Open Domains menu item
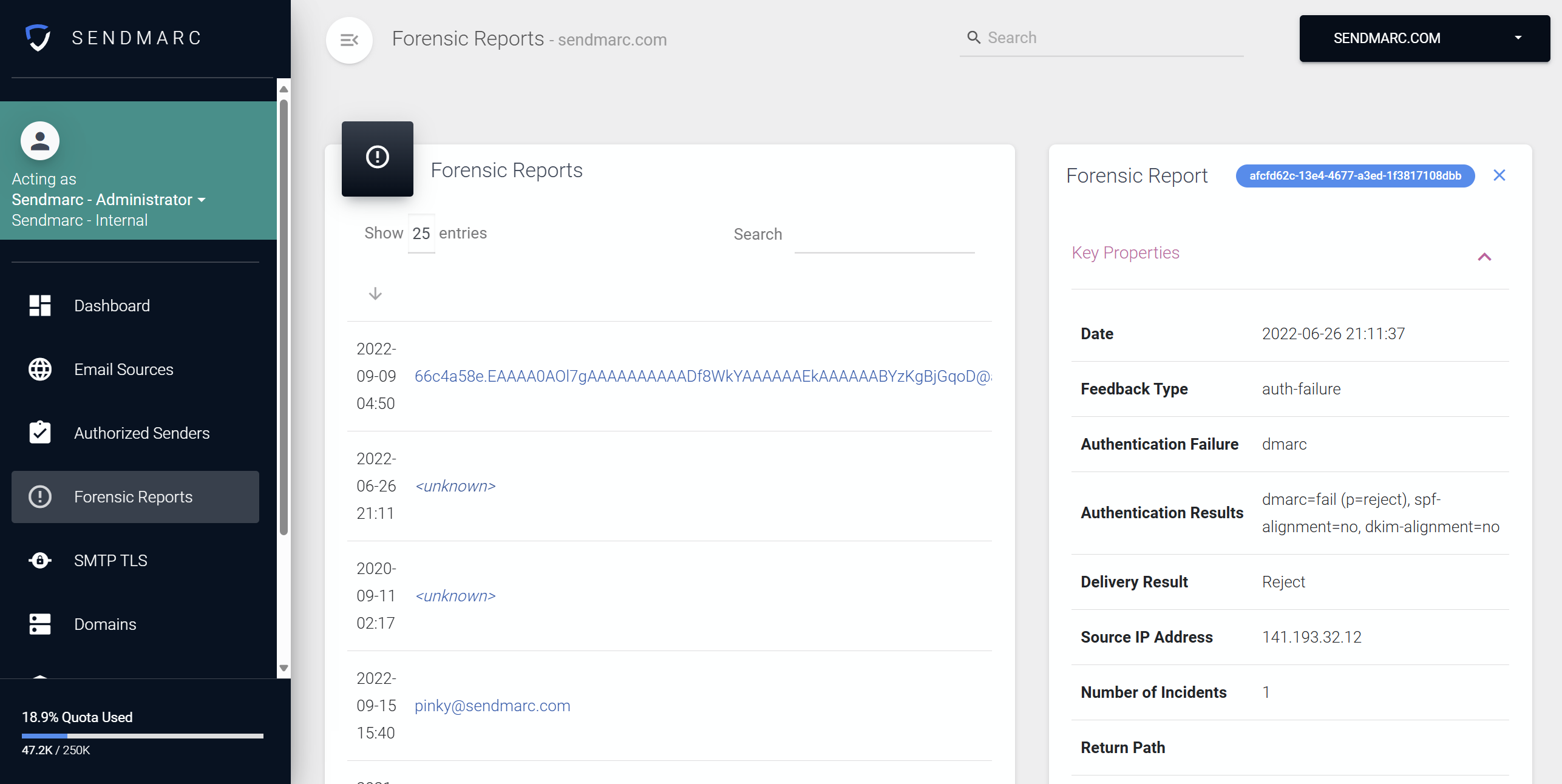Image resolution: width=1562 pixels, height=784 pixels. (x=135, y=624)
